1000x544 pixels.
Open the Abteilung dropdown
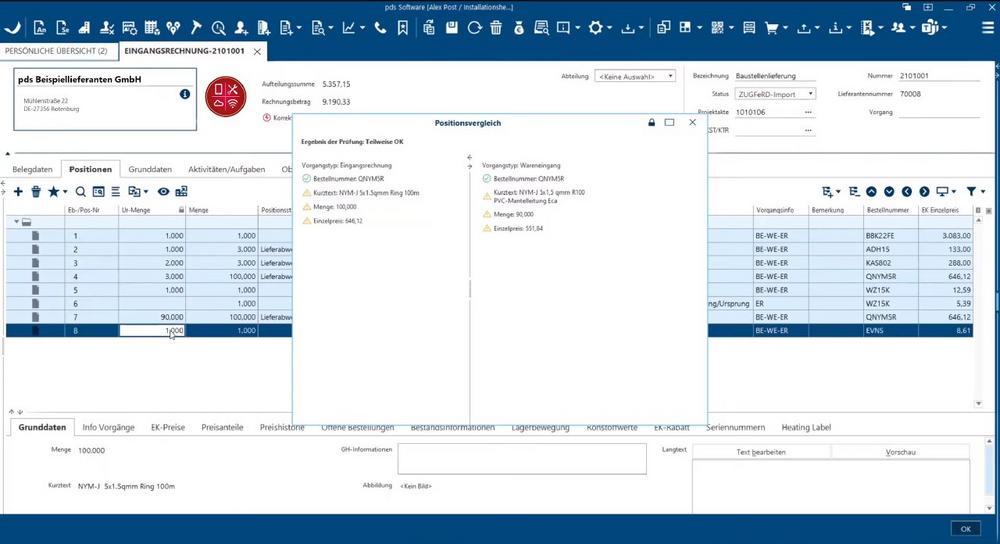point(635,75)
